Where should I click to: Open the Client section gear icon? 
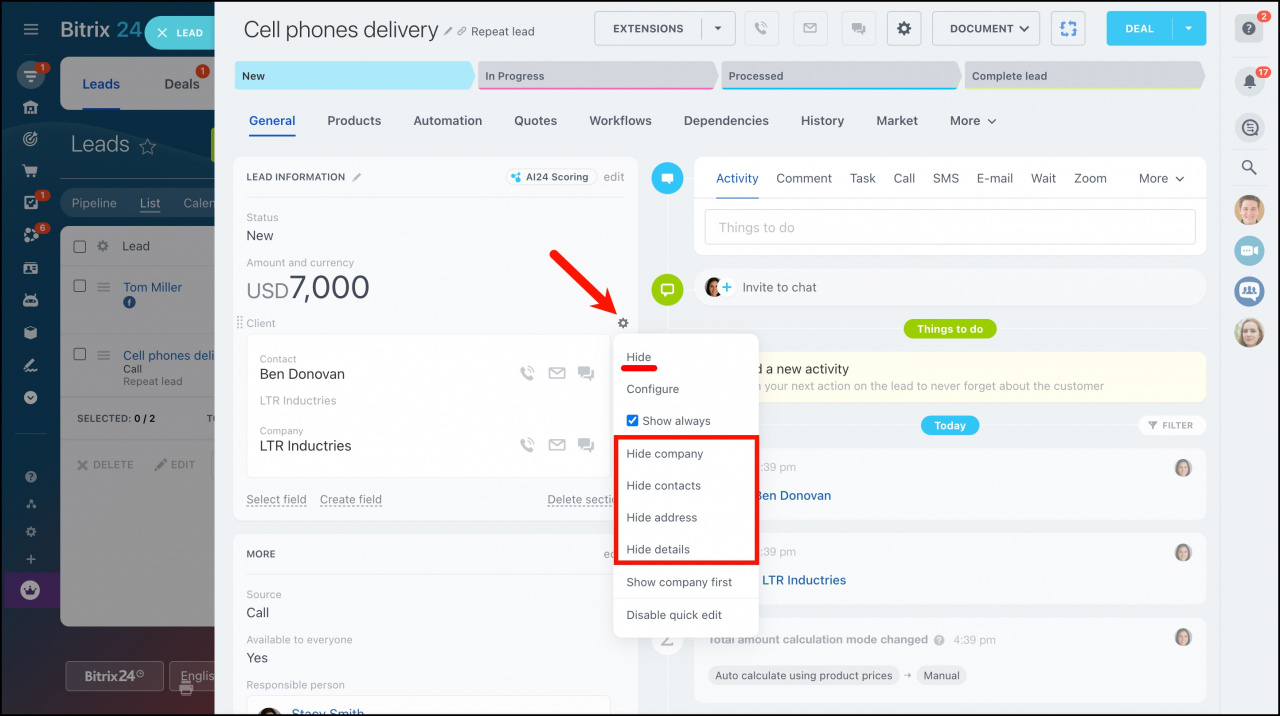[x=623, y=323]
